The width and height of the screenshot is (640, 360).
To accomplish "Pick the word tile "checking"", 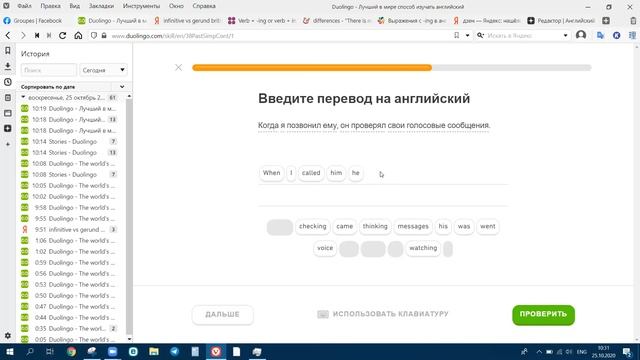I will click(x=313, y=226).
